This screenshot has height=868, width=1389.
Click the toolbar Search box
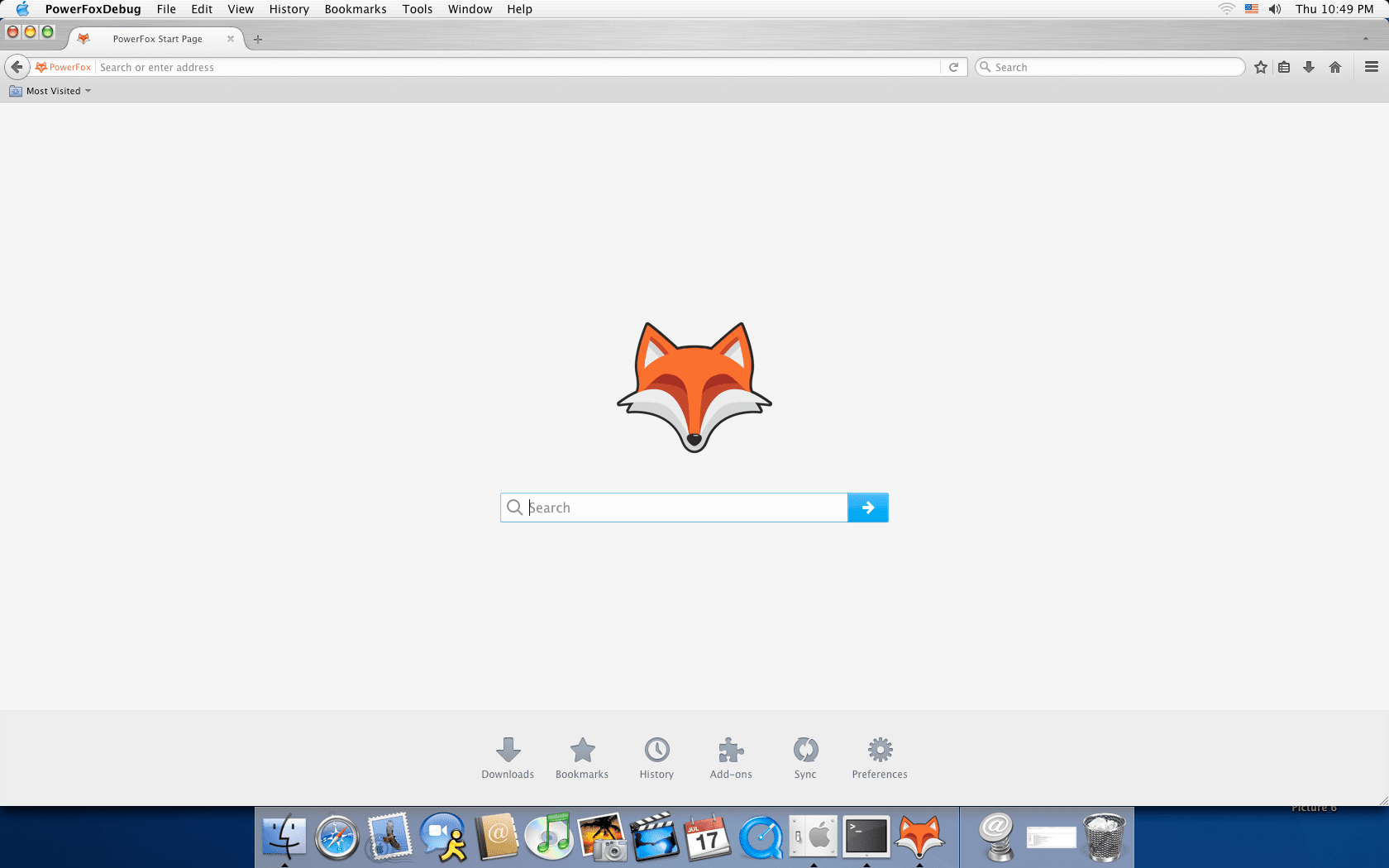click(1110, 67)
